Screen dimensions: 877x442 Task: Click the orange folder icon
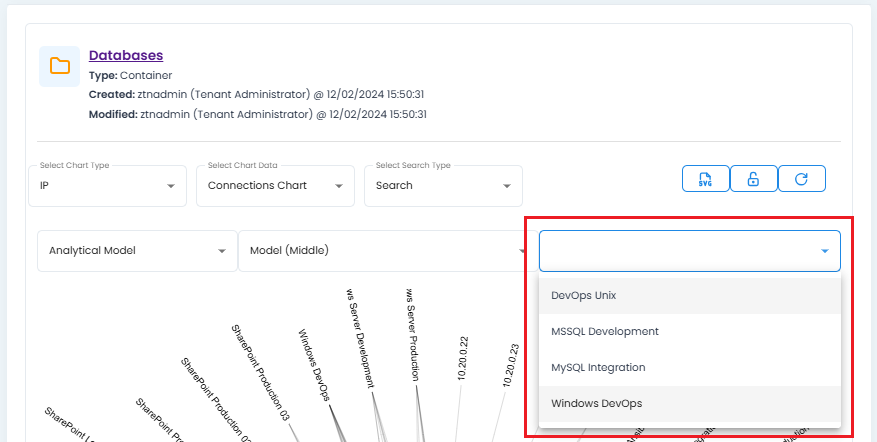[x=60, y=66]
